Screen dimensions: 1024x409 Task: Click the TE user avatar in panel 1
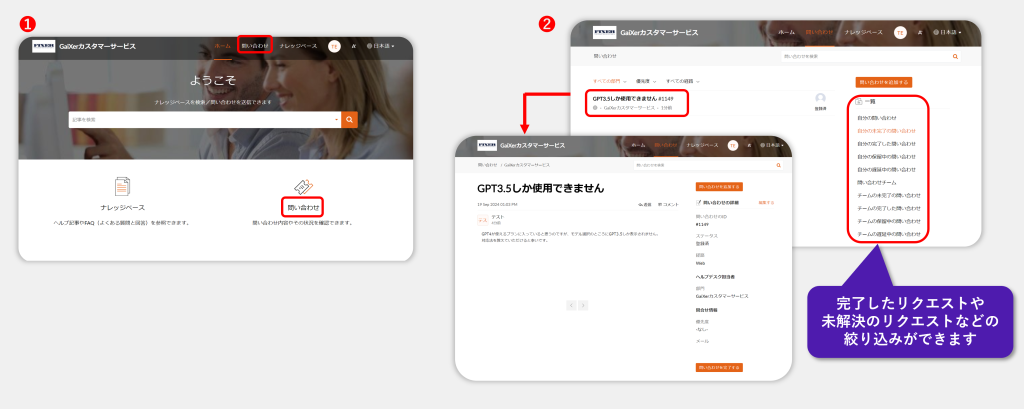click(x=334, y=46)
